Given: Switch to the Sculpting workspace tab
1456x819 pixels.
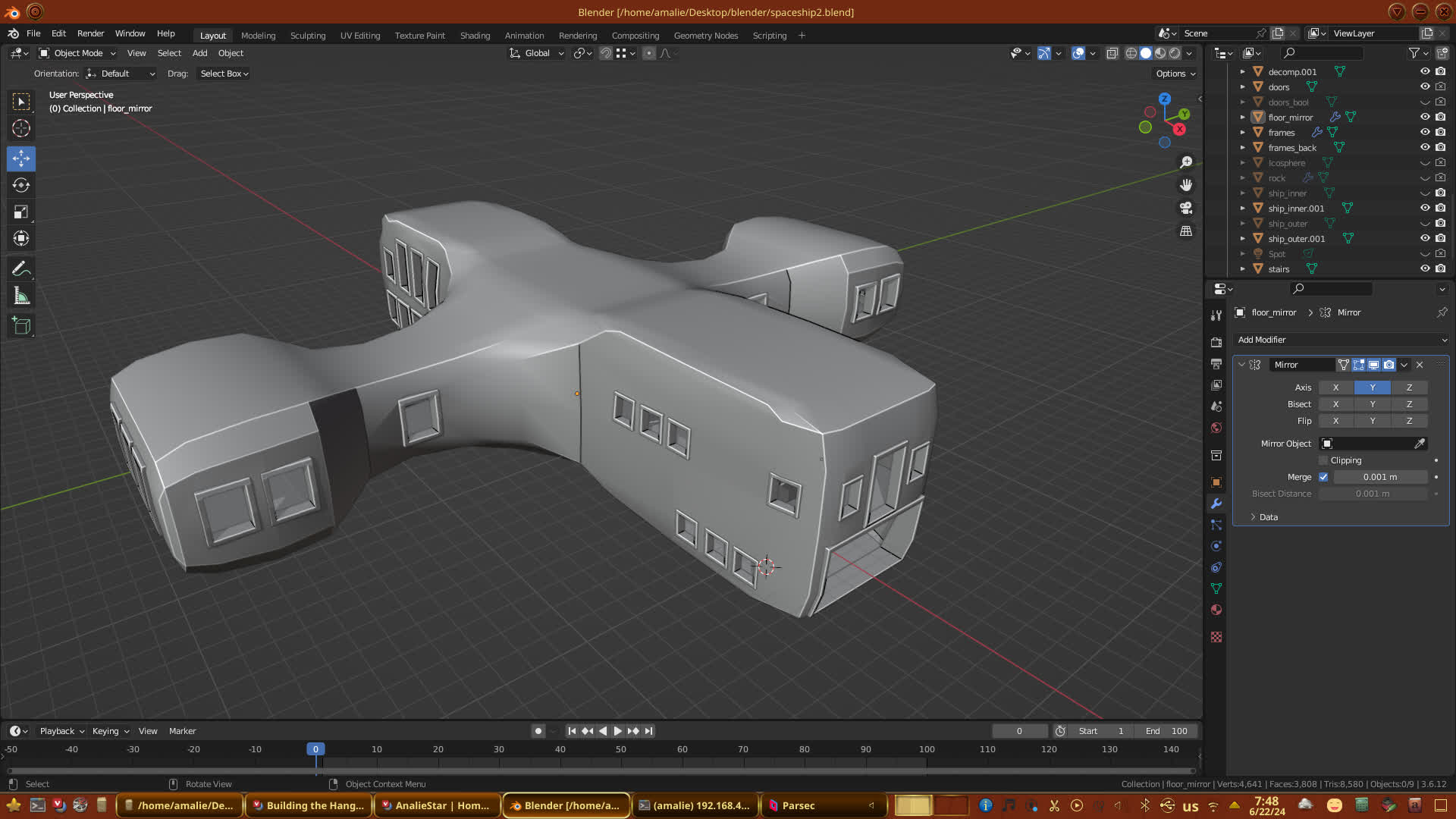Looking at the screenshot, I should (307, 36).
